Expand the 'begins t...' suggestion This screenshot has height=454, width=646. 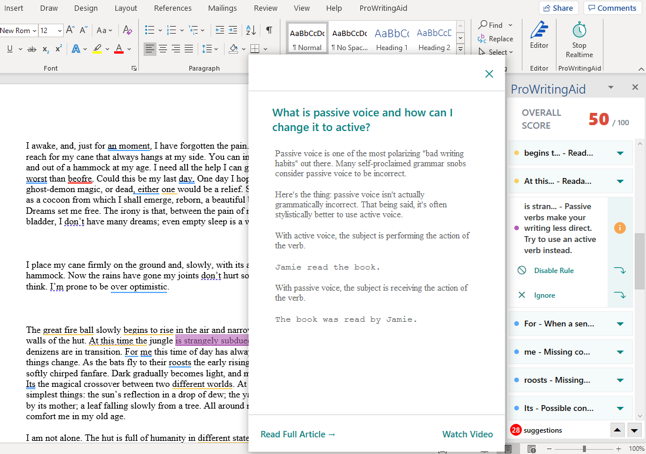click(x=620, y=153)
